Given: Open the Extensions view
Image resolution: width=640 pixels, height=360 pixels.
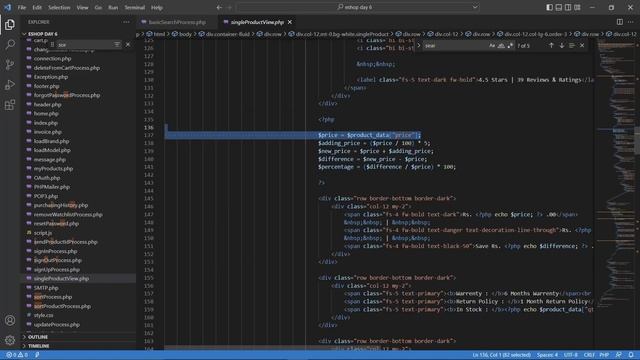Looking at the screenshot, I should coord(10,104).
